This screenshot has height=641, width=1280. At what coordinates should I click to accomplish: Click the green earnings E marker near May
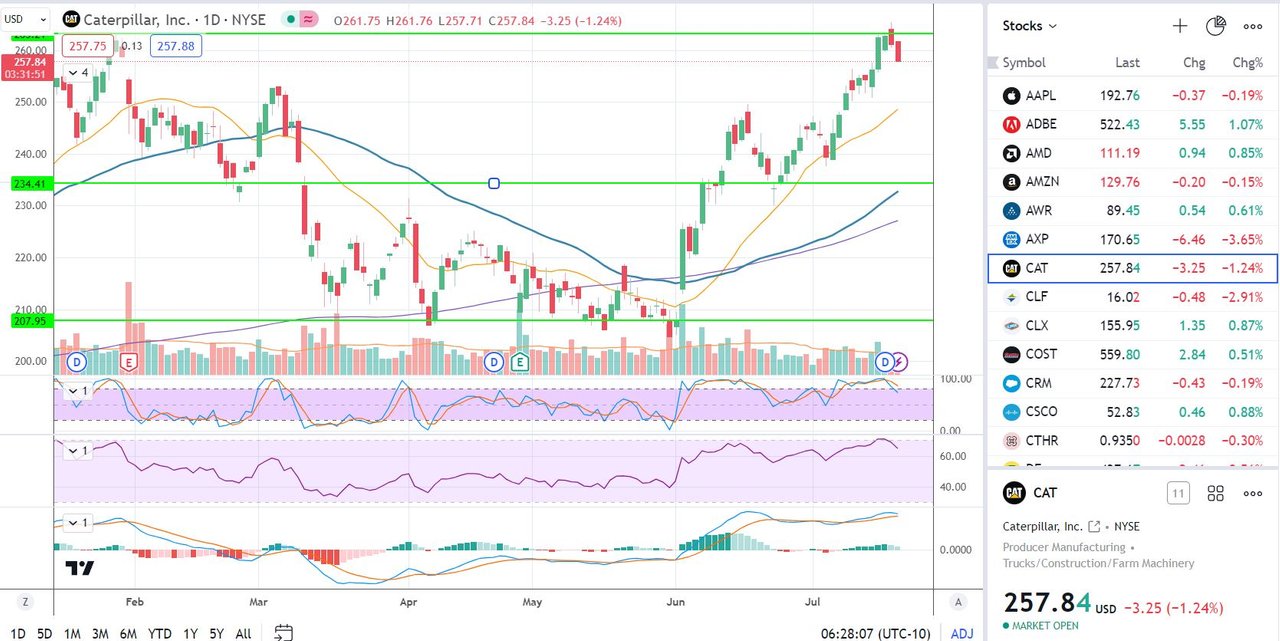(520, 361)
